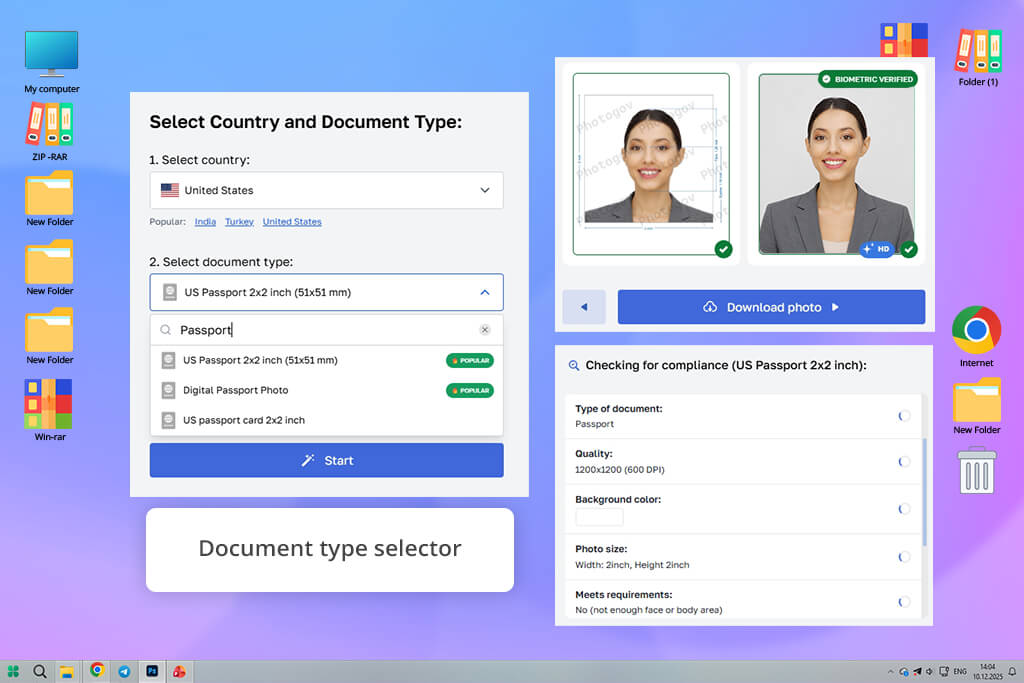Click the loading spinner in Photo size row
1024x683 pixels.
[x=904, y=557]
